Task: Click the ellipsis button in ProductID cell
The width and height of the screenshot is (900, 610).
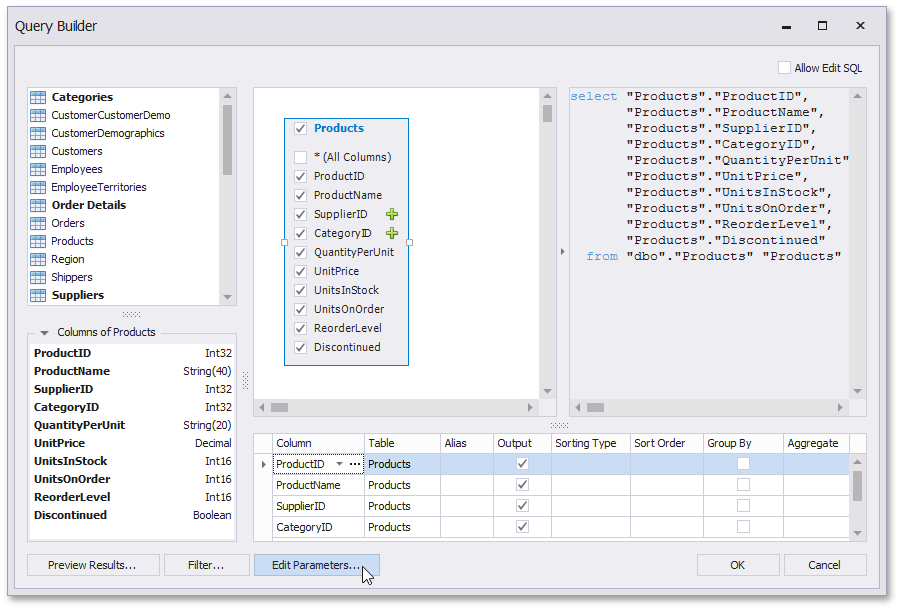Action: pyautogui.click(x=355, y=464)
